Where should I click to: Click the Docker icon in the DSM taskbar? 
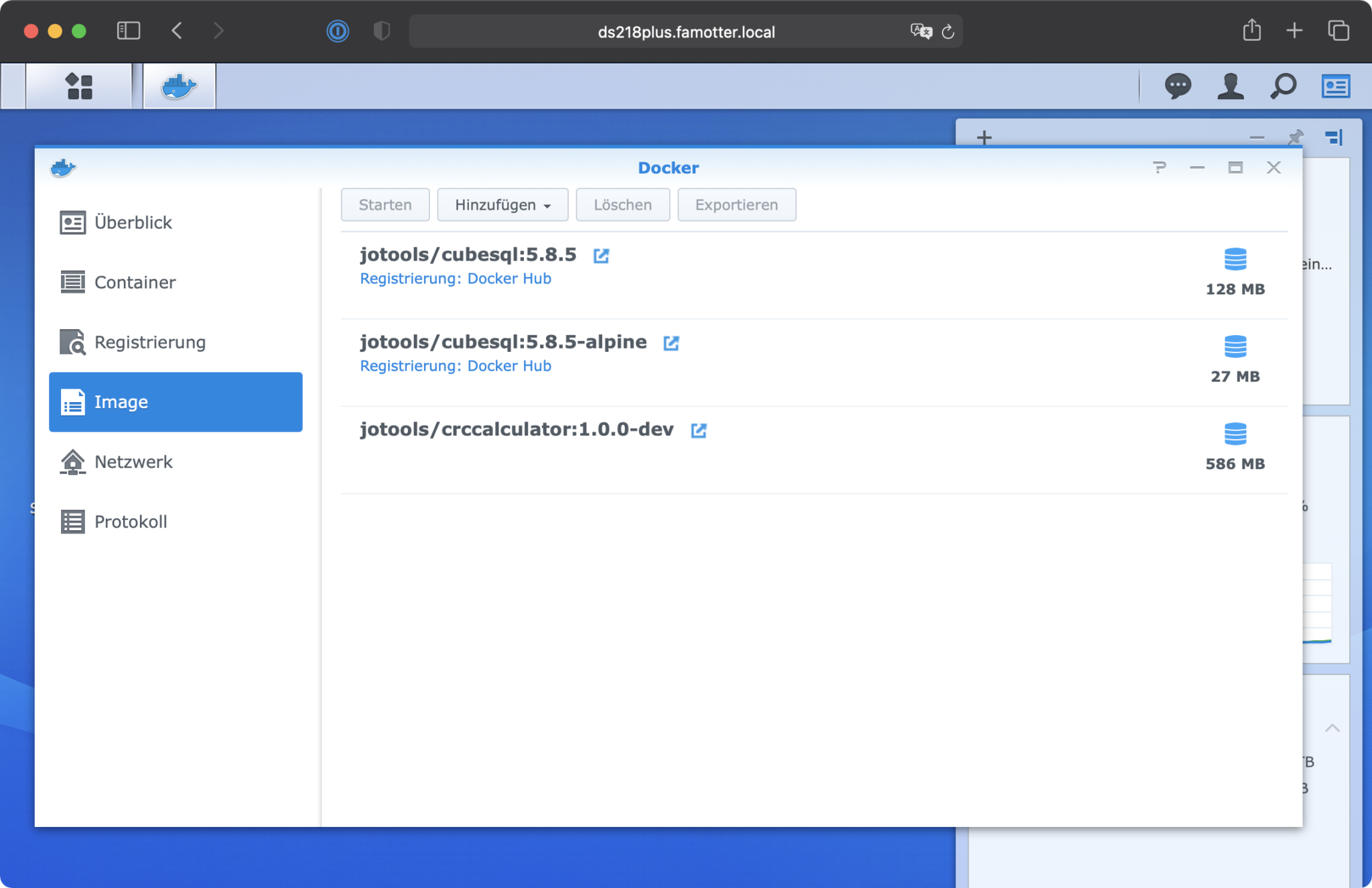pyautogui.click(x=178, y=86)
